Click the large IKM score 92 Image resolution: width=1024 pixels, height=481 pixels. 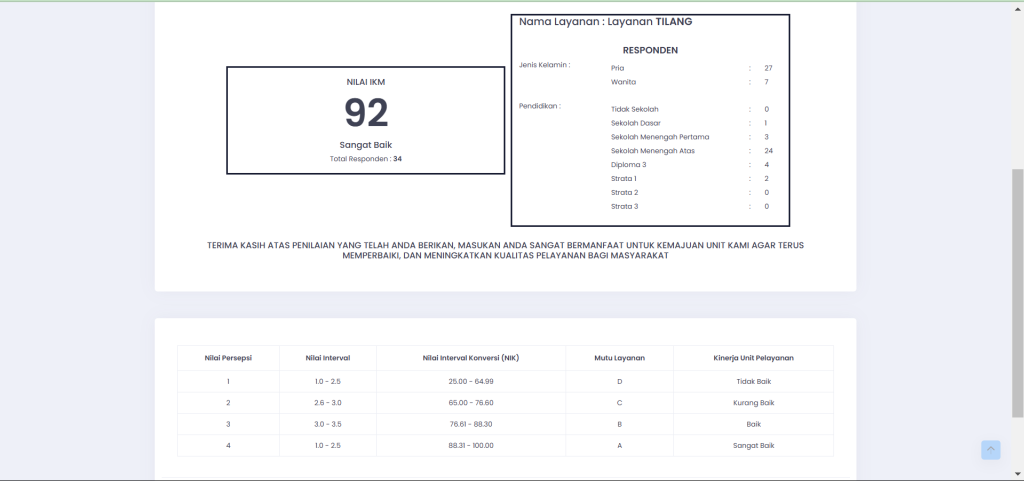[x=366, y=114]
